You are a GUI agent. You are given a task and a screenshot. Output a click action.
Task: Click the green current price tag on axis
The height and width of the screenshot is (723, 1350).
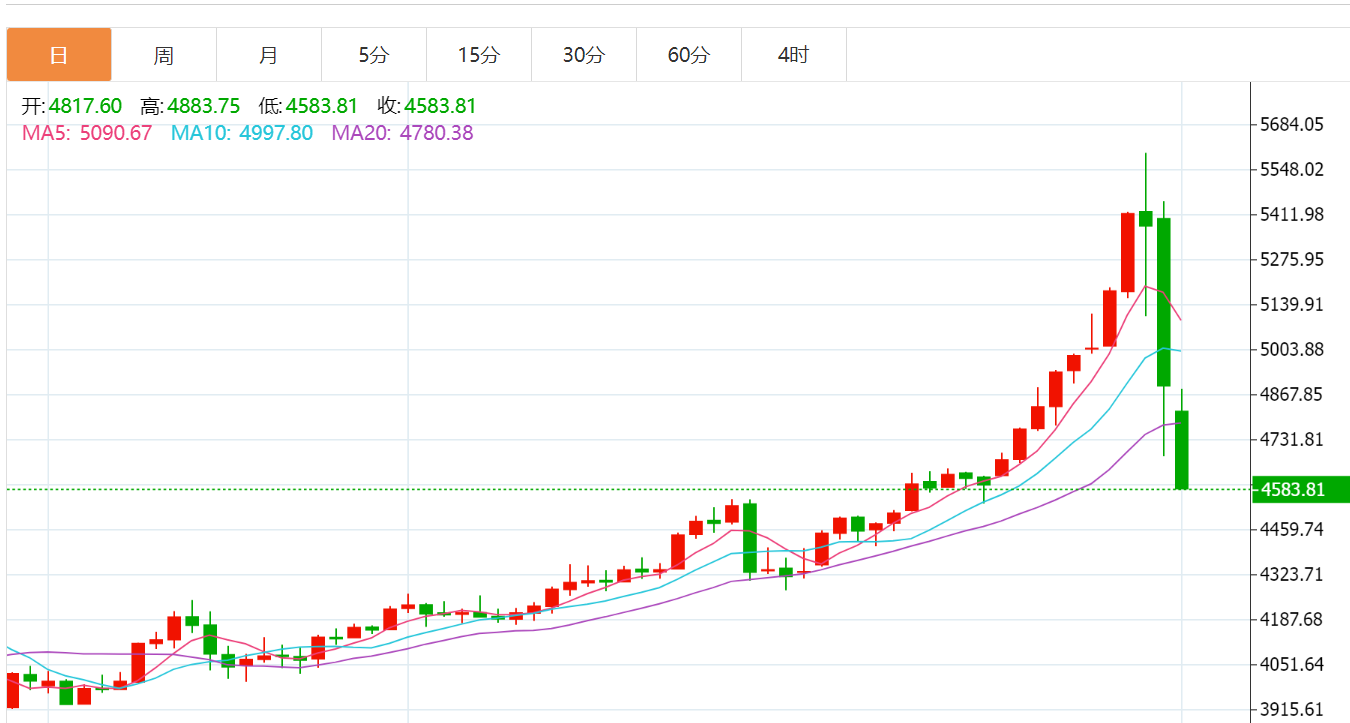(x=1296, y=489)
